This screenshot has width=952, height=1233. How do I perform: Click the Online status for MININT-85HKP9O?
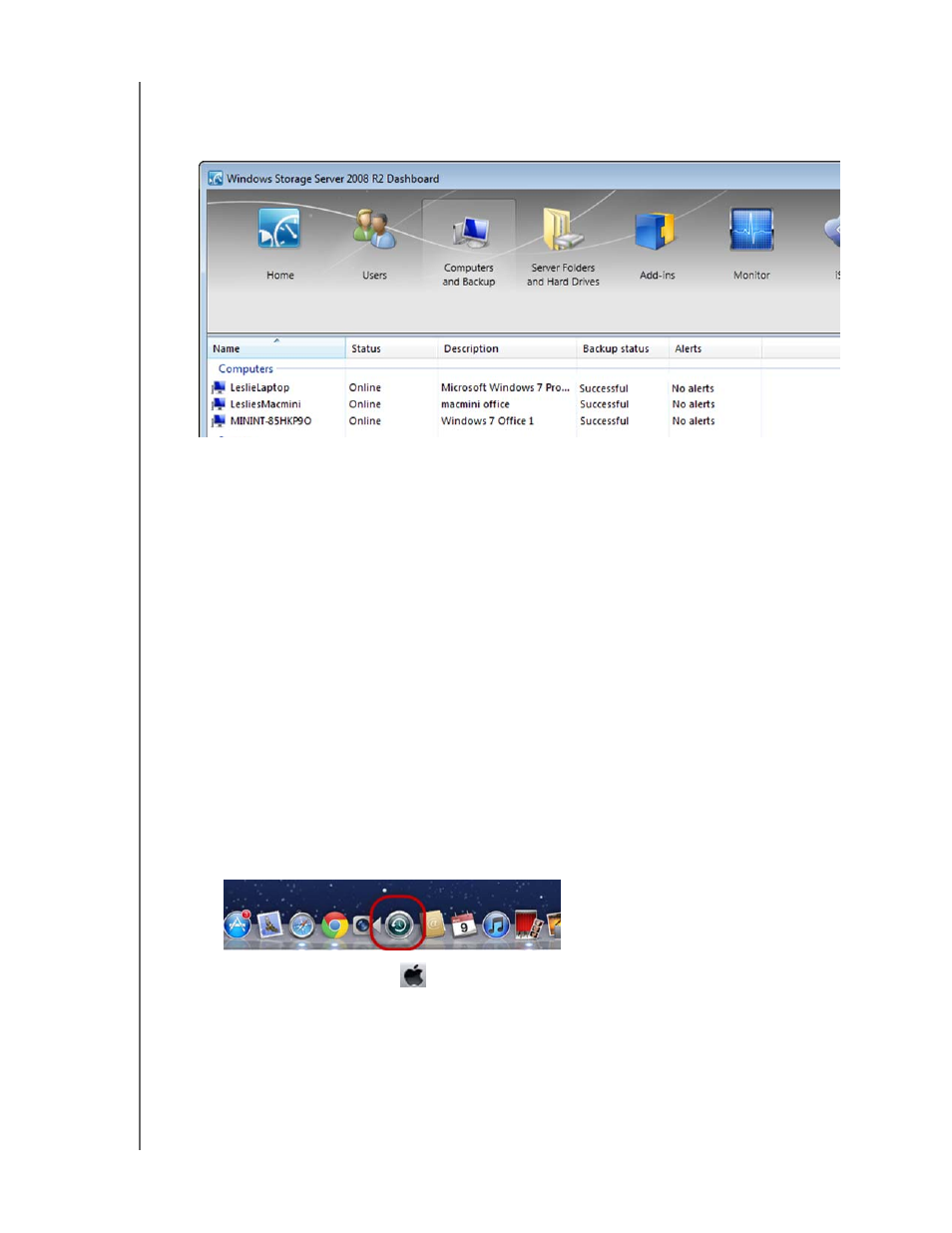click(365, 421)
